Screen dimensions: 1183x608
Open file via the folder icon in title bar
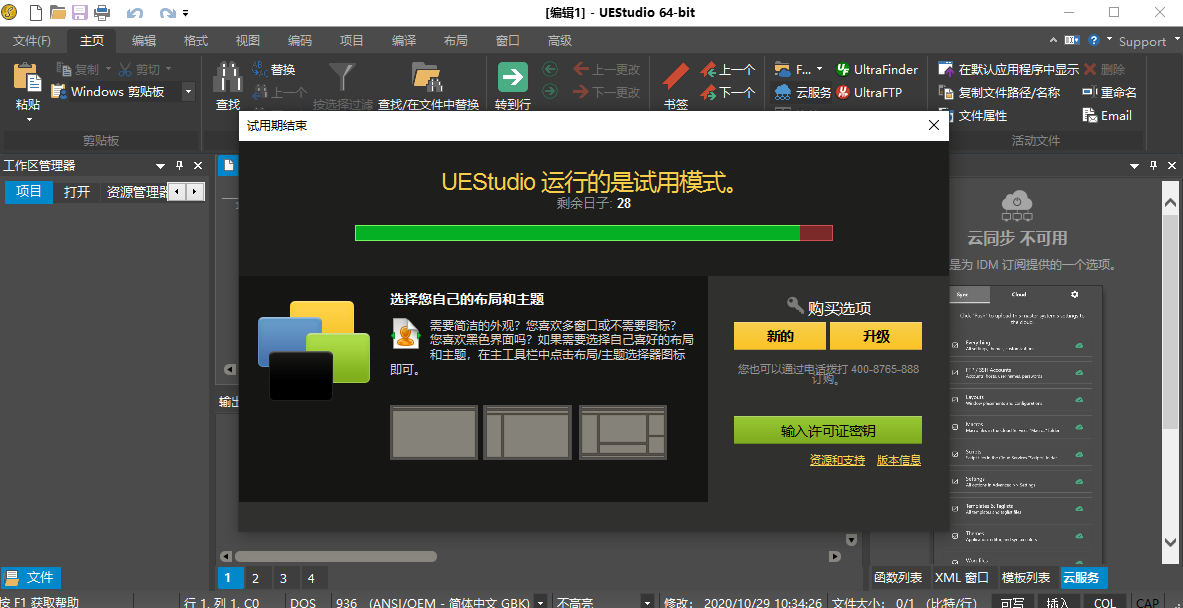click(x=57, y=12)
